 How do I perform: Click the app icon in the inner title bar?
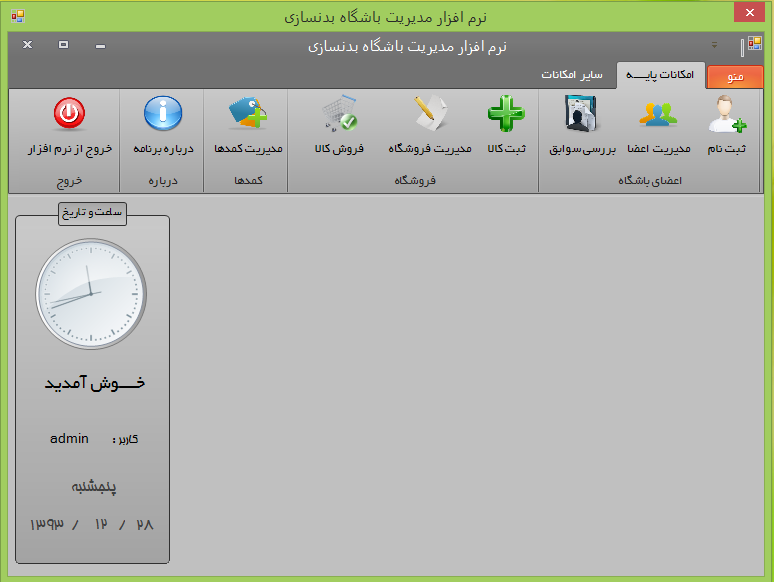pyautogui.click(x=751, y=46)
